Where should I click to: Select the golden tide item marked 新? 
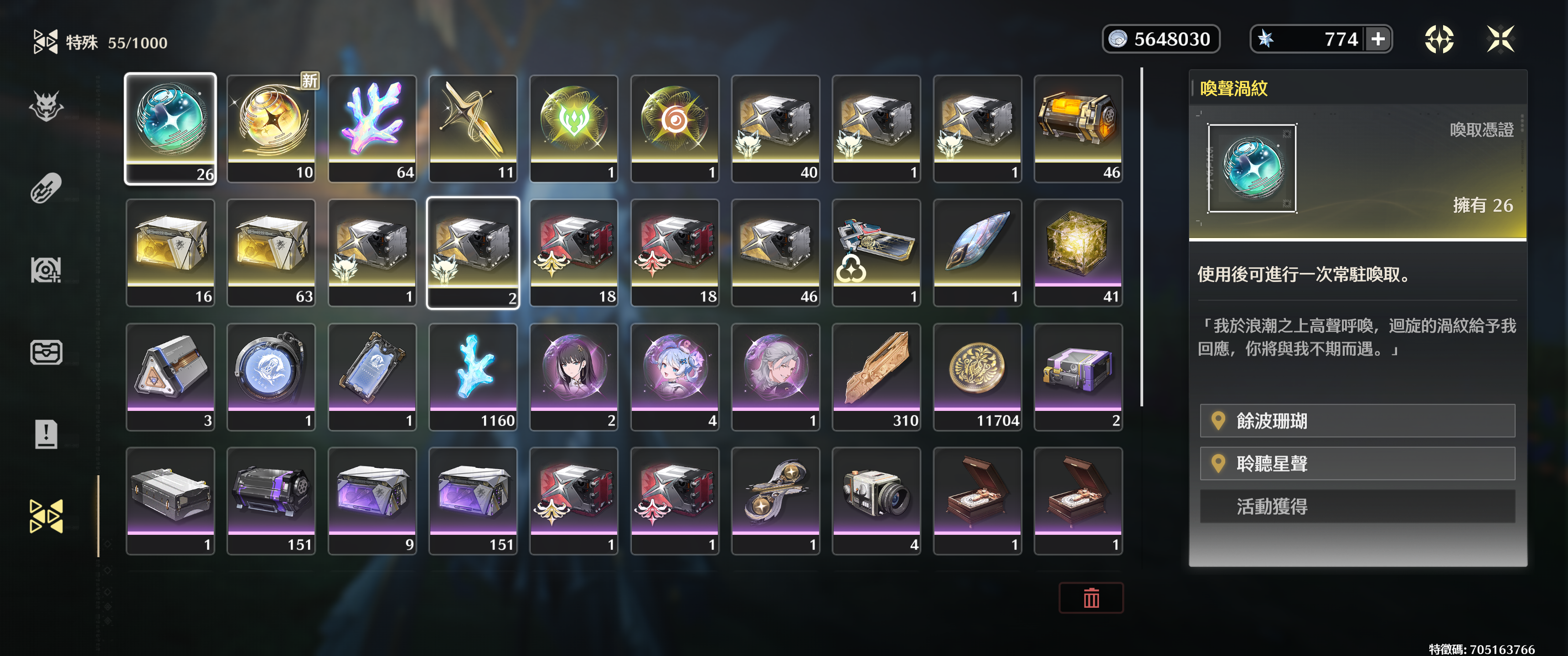pyautogui.click(x=272, y=128)
